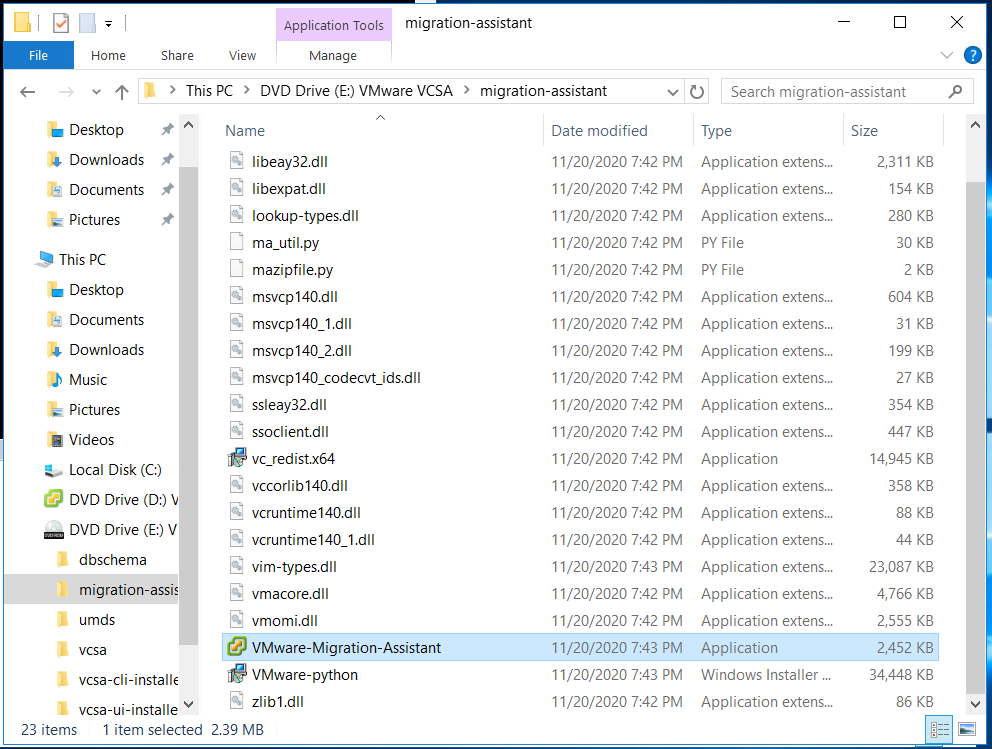Open Help with the question mark icon
Image resolution: width=992 pixels, height=749 pixels.
click(972, 55)
